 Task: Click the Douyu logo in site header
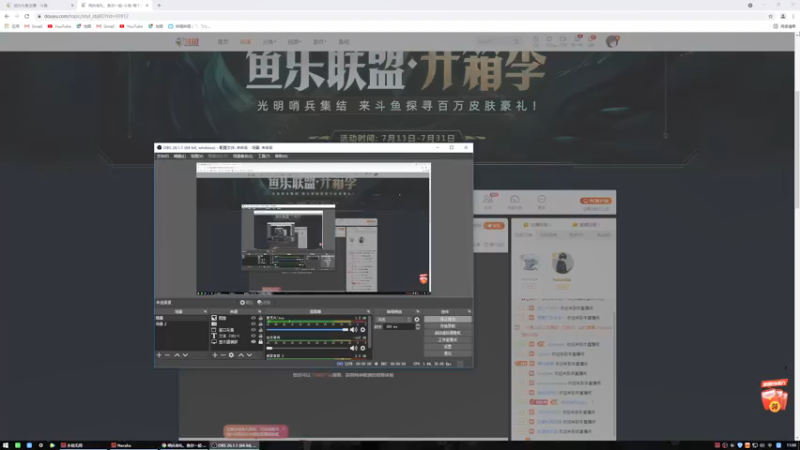click(187, 42)
